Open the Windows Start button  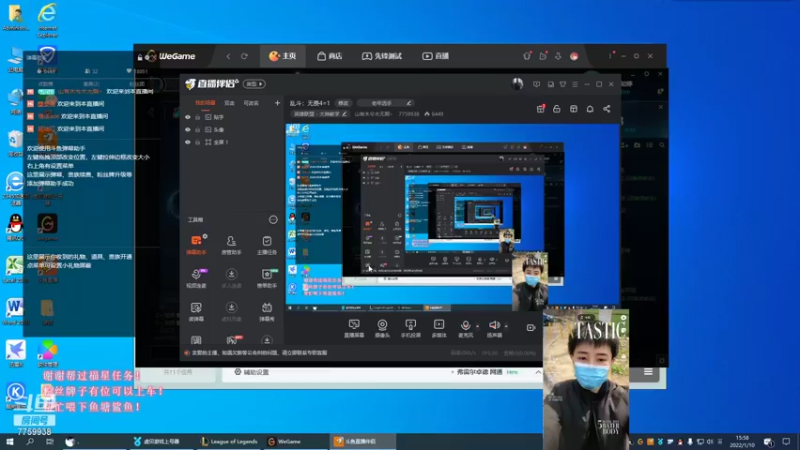[x=10, y=442]
